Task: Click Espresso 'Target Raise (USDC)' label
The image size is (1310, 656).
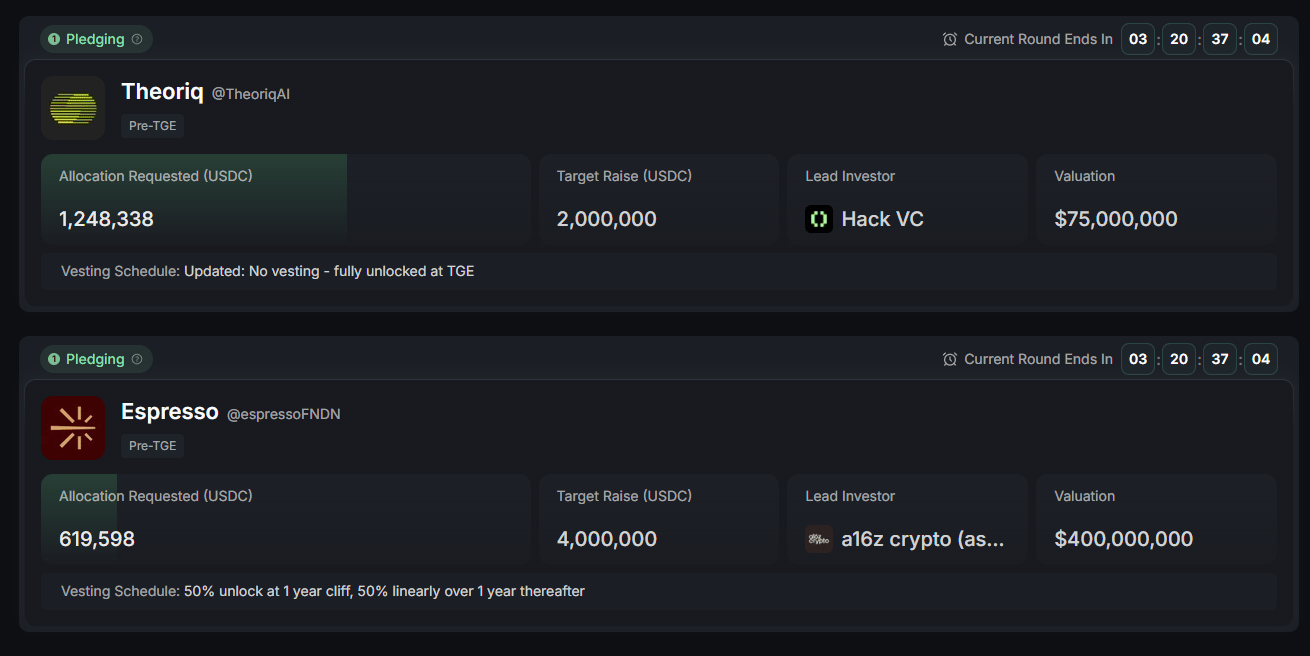Action: [x=624, y=496]
